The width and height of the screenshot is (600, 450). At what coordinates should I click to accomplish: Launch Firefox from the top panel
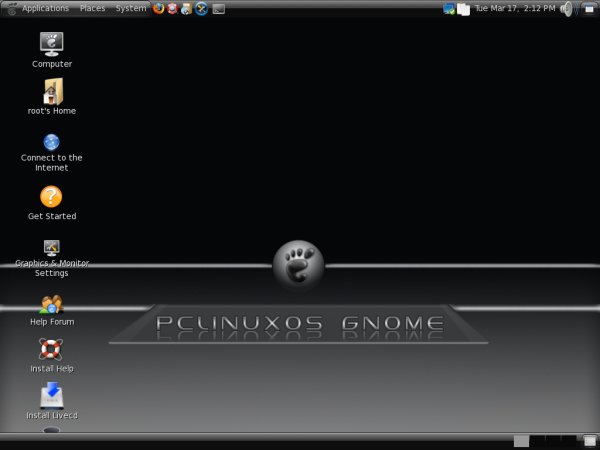pyautogui.click(x=158, y=8)
